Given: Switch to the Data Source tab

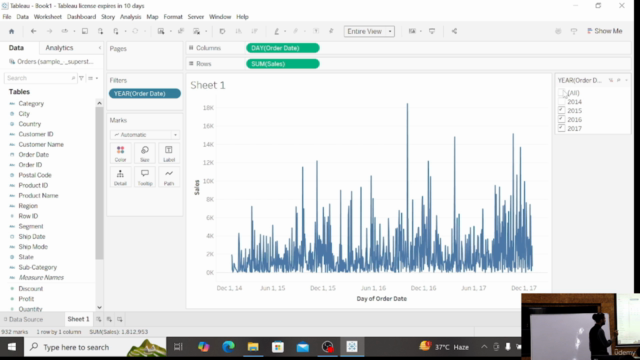Looking at the screenshot, I should coord(23,319).
